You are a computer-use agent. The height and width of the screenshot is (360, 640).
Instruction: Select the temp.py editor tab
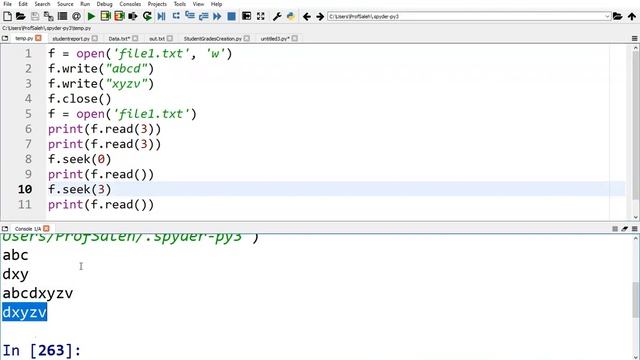24,38
